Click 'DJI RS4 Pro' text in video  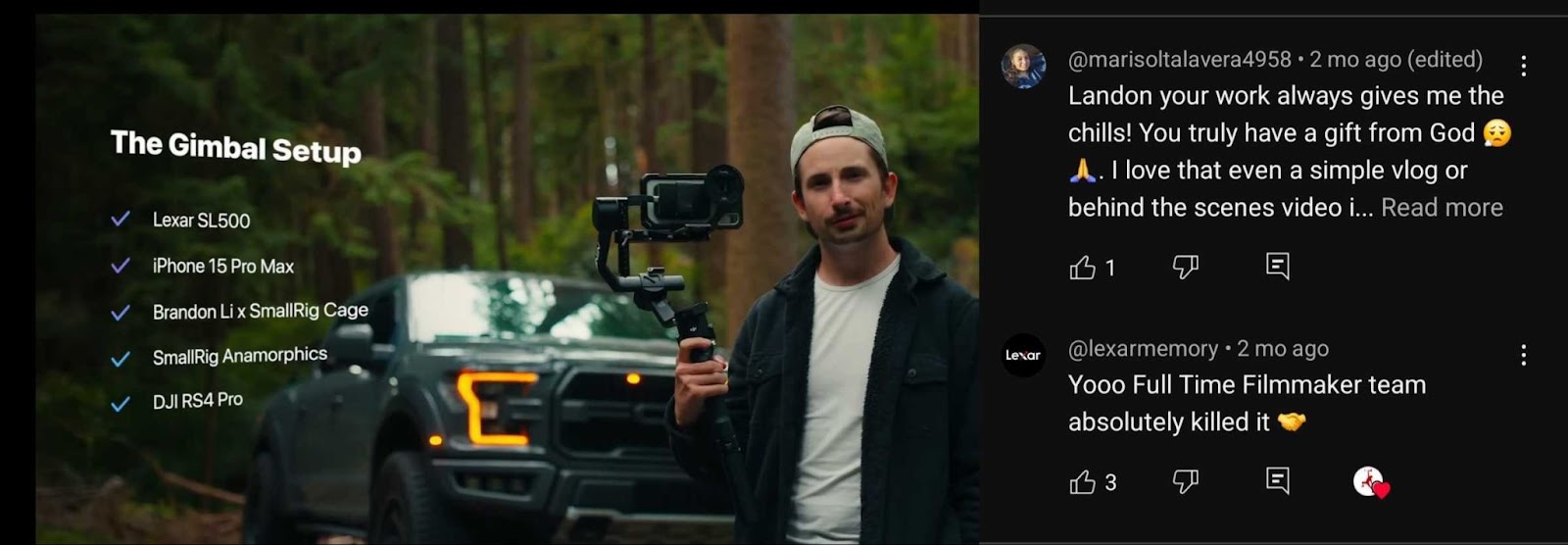tap(198, 400)
